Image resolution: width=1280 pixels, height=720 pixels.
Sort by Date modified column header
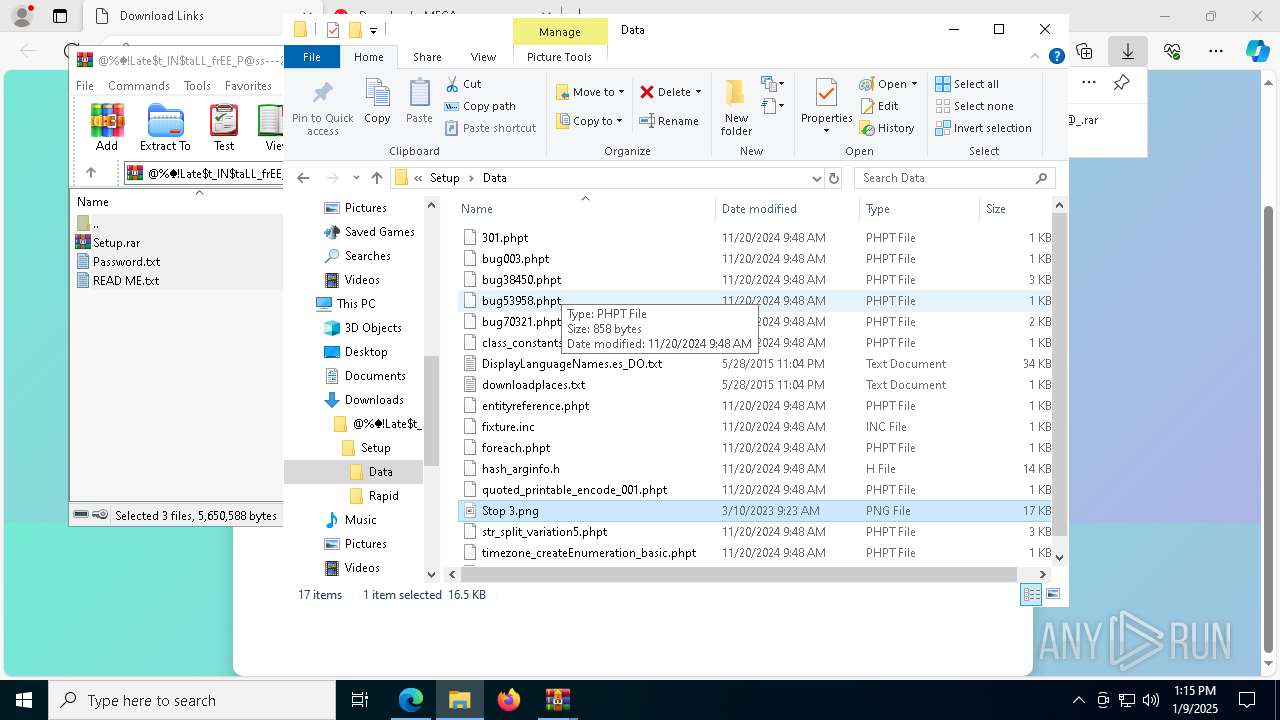[x=788, y=208]
